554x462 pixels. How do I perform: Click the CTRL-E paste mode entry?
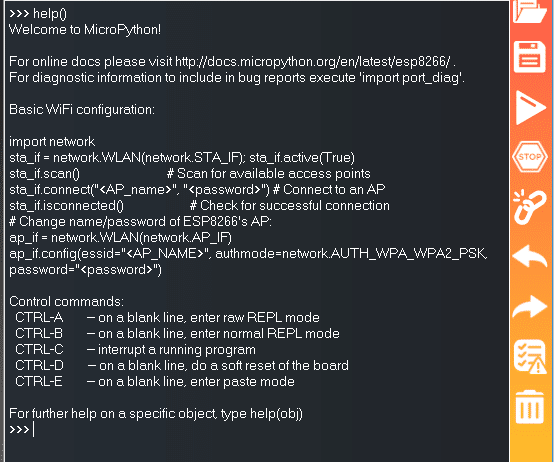point(155,381)
